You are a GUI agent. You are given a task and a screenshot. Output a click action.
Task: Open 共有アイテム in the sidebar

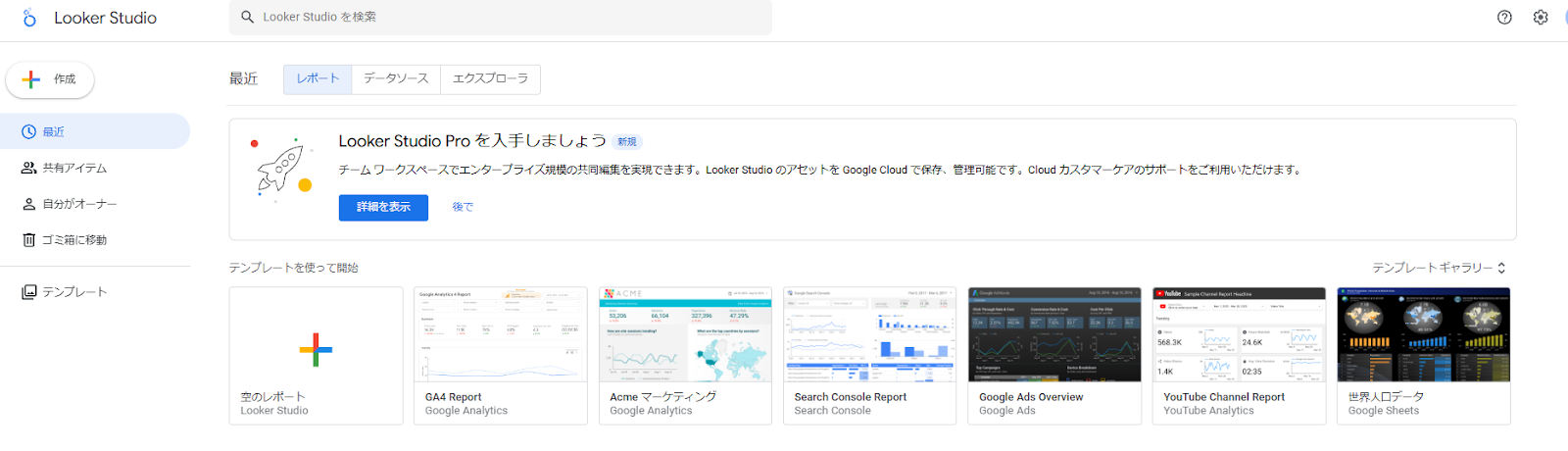click(95, 168)
